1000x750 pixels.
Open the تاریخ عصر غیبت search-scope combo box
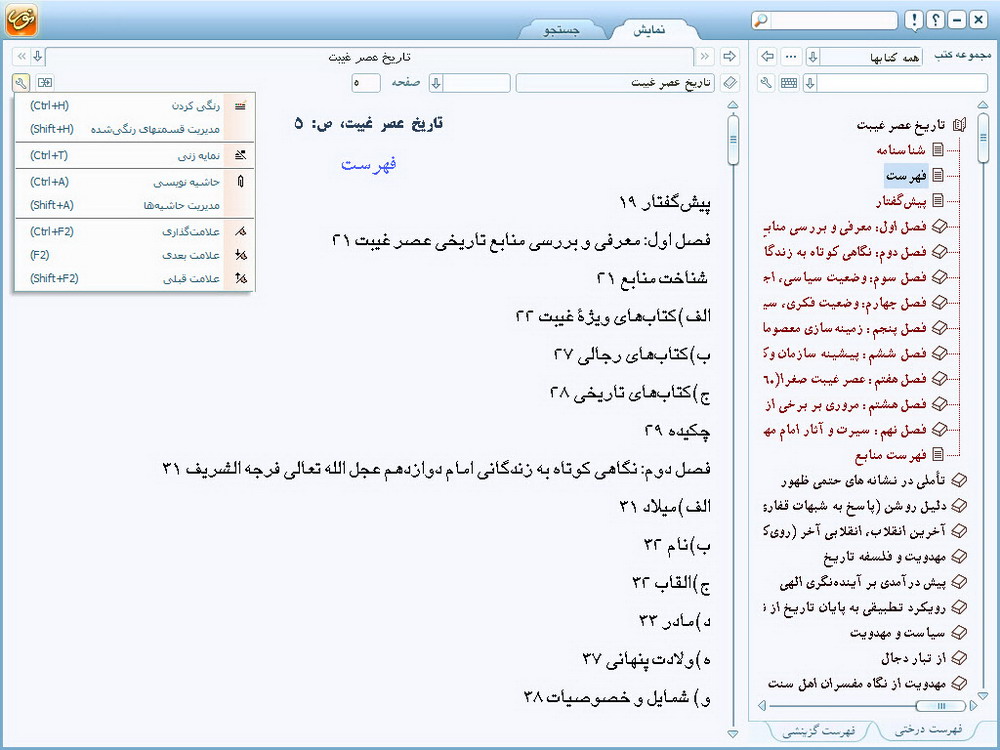615,83
